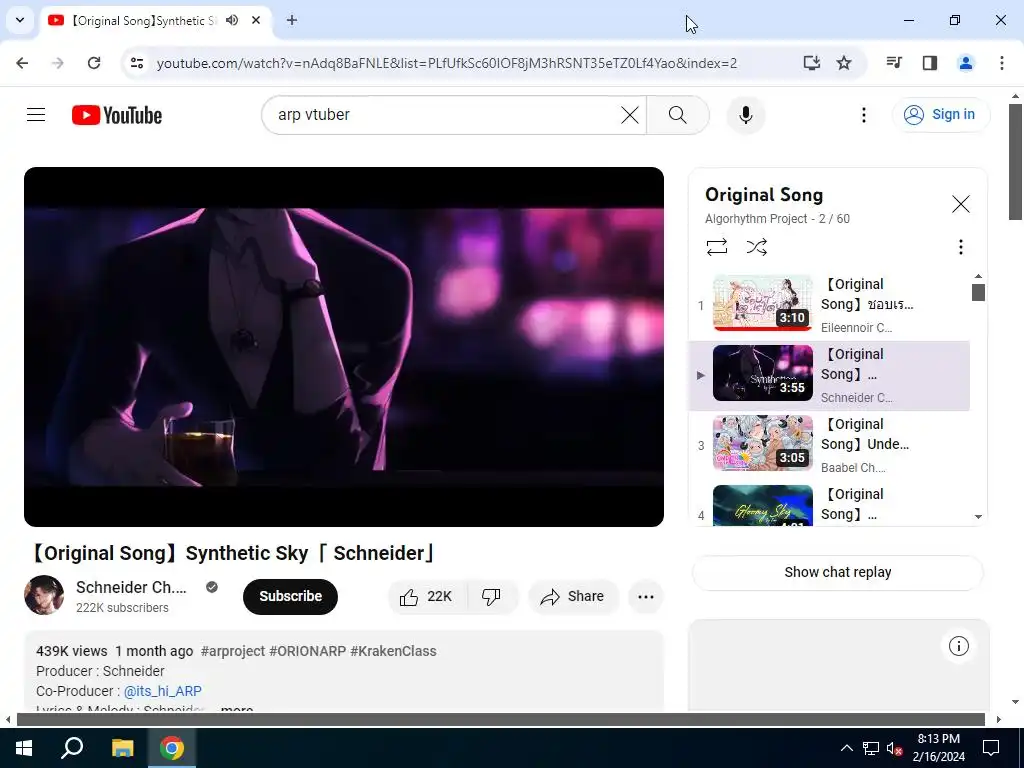Viewport: 1024px width, 768px height.
Task: Open Windows Start menu
Action: pos(24,748)
